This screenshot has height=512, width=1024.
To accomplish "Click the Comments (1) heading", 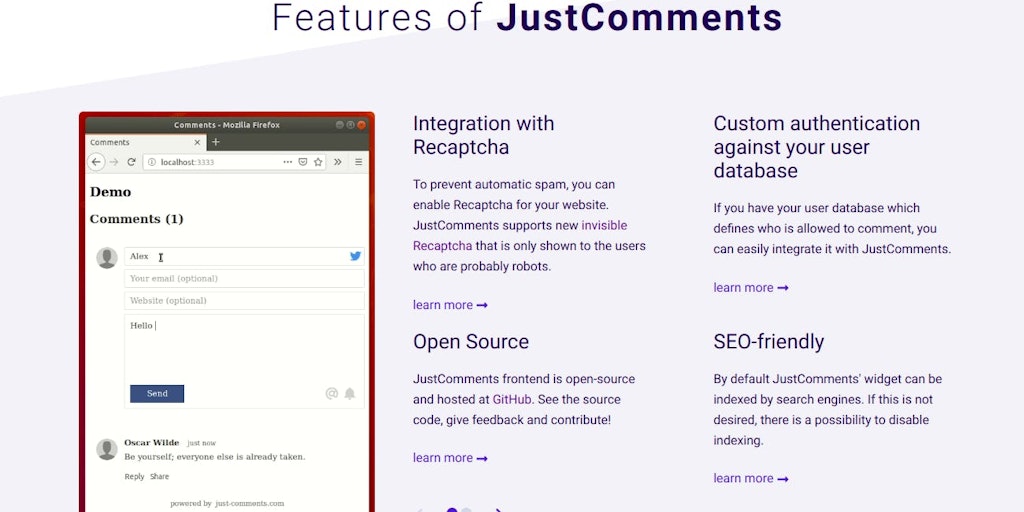I will (x=136, y=219).
